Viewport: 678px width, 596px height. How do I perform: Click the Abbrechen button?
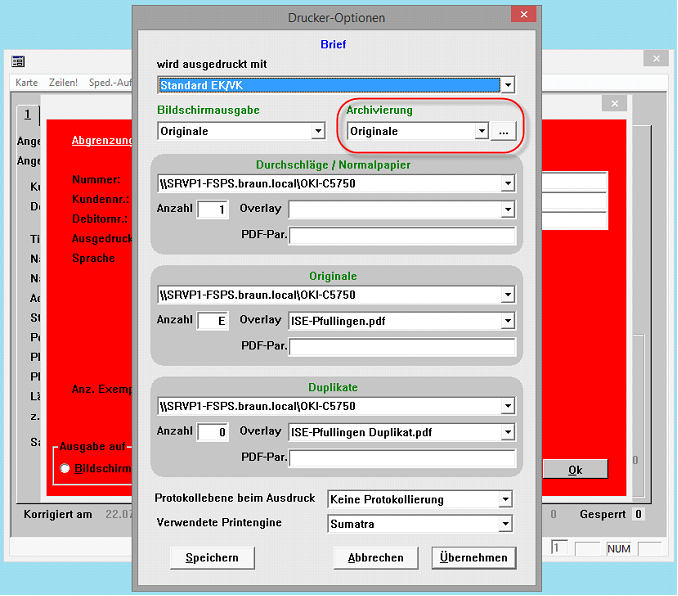click(x=375, y=558)
